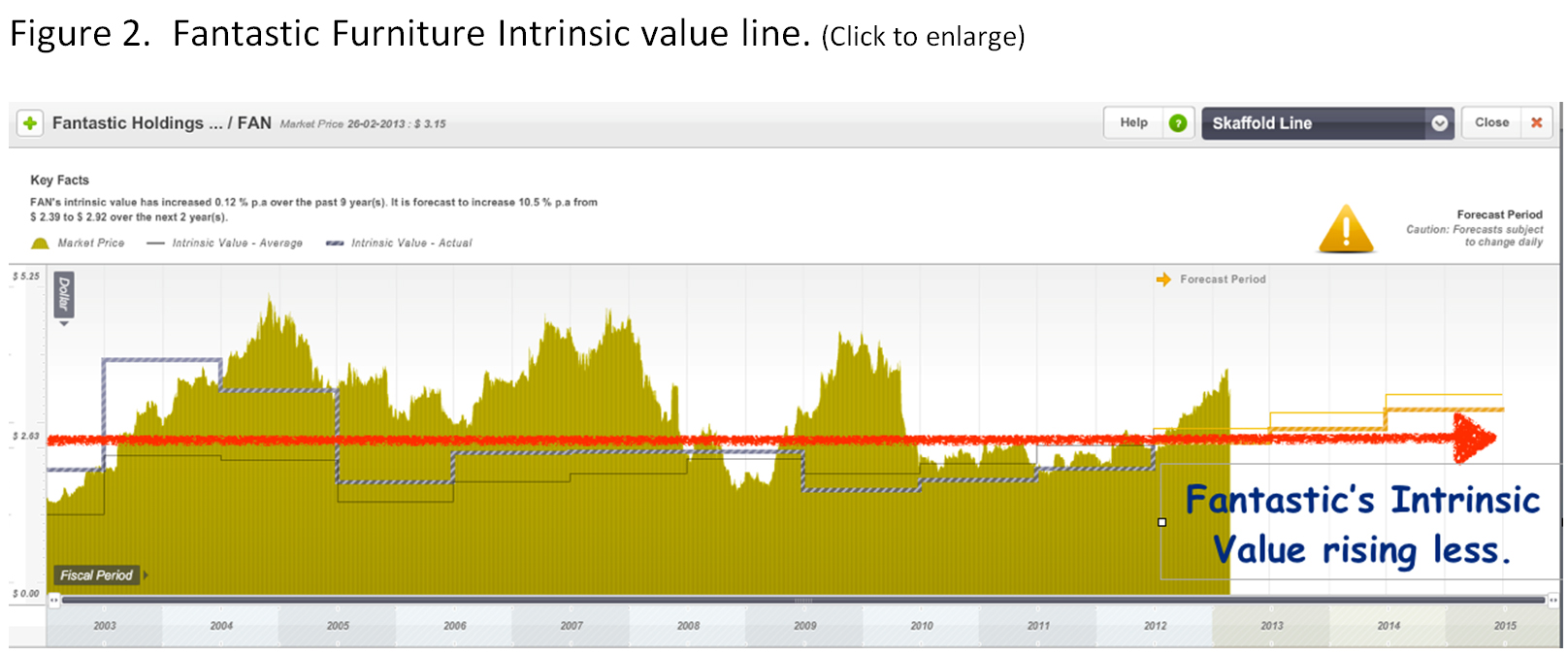1568x656 pixels.
Task: Click the yellow warning triangle icon
Action: pyautogui.click(x=1345, y=230)
